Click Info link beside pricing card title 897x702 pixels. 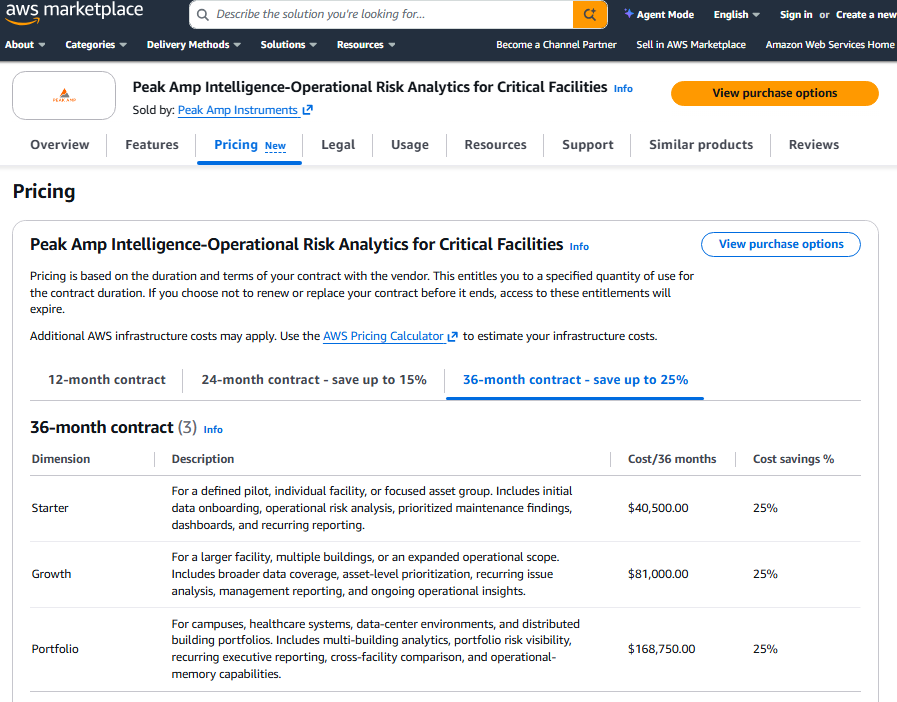pos(579,247)
